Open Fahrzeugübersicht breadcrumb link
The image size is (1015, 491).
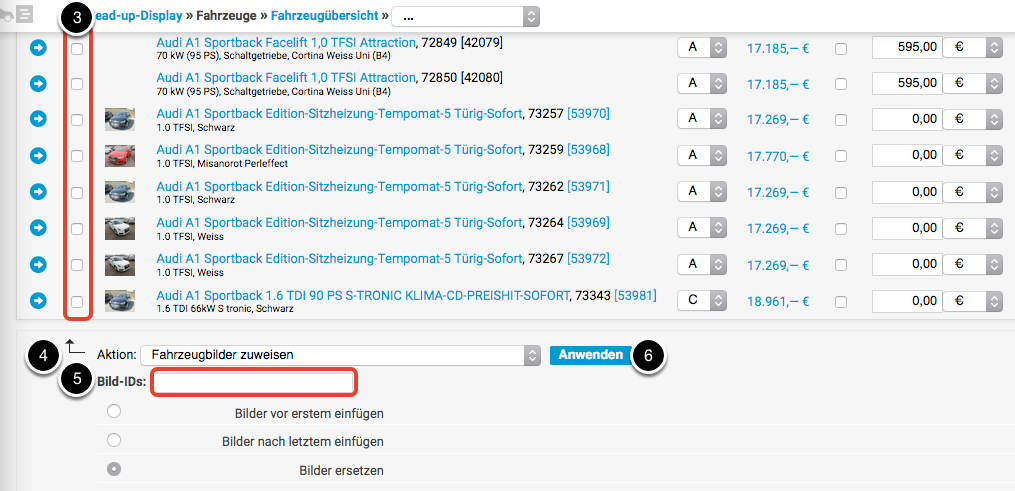(323, 16)
